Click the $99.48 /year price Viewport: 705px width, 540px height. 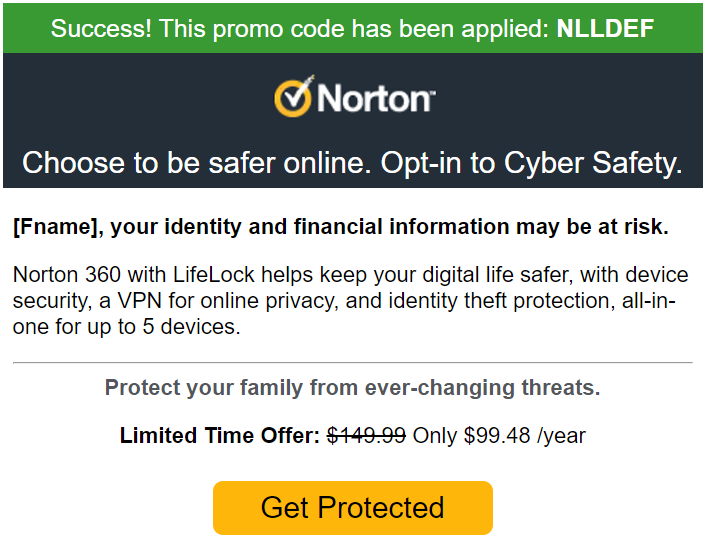525,436
